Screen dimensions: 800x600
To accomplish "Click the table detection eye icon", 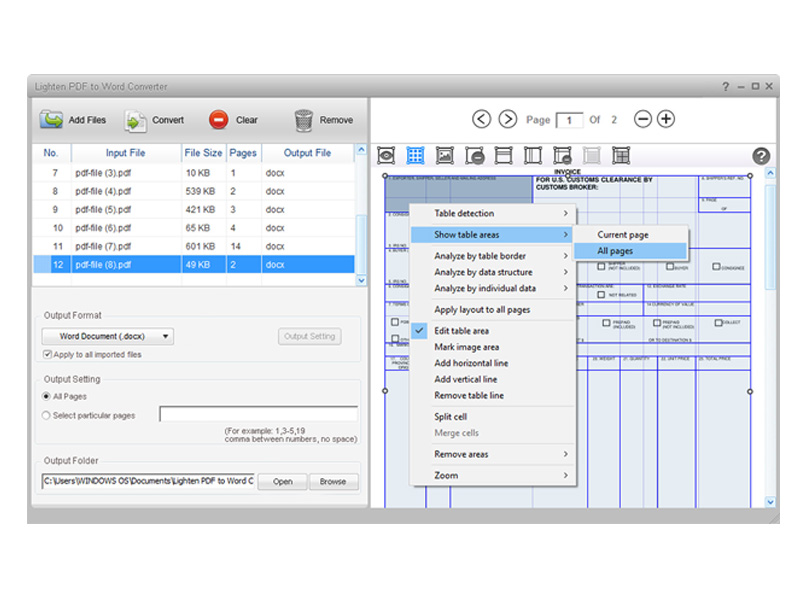I will tap(385, 155).
